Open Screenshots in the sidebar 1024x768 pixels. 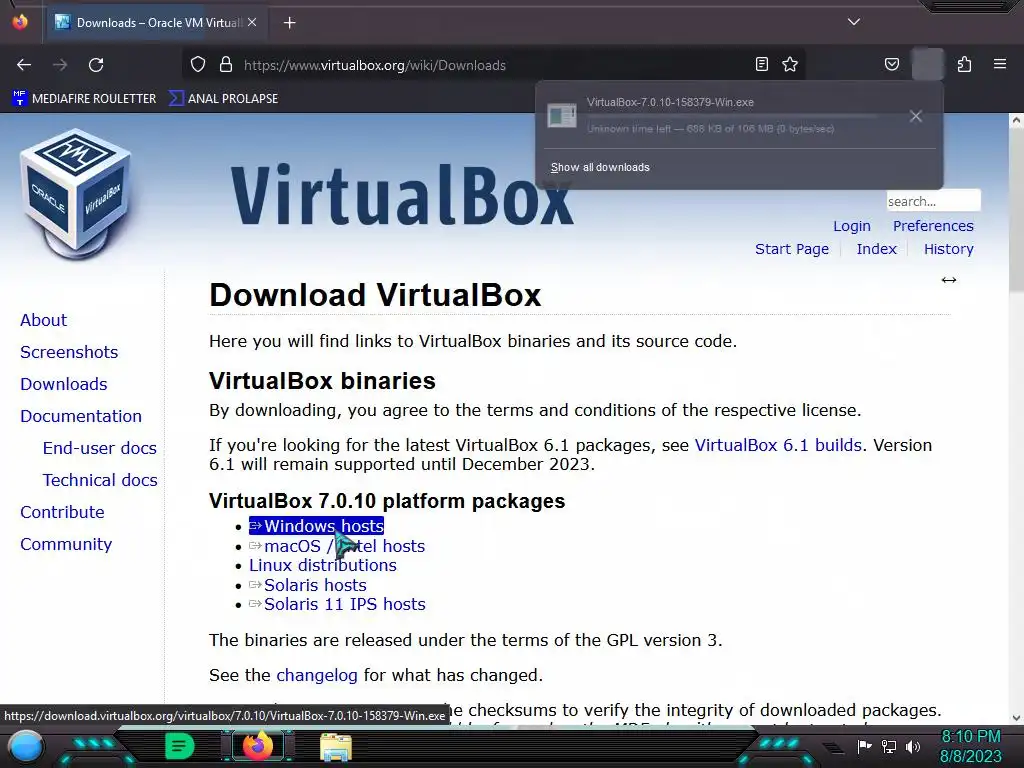click(x=69, y=352)
